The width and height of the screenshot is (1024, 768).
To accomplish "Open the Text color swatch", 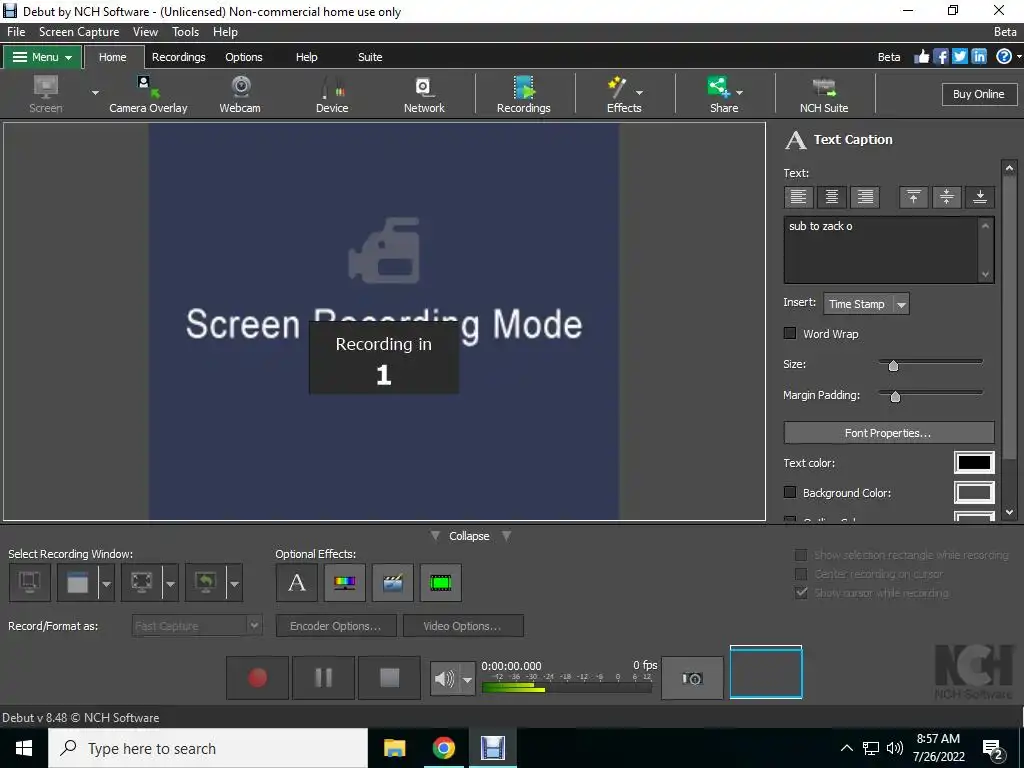I will 974,462.
